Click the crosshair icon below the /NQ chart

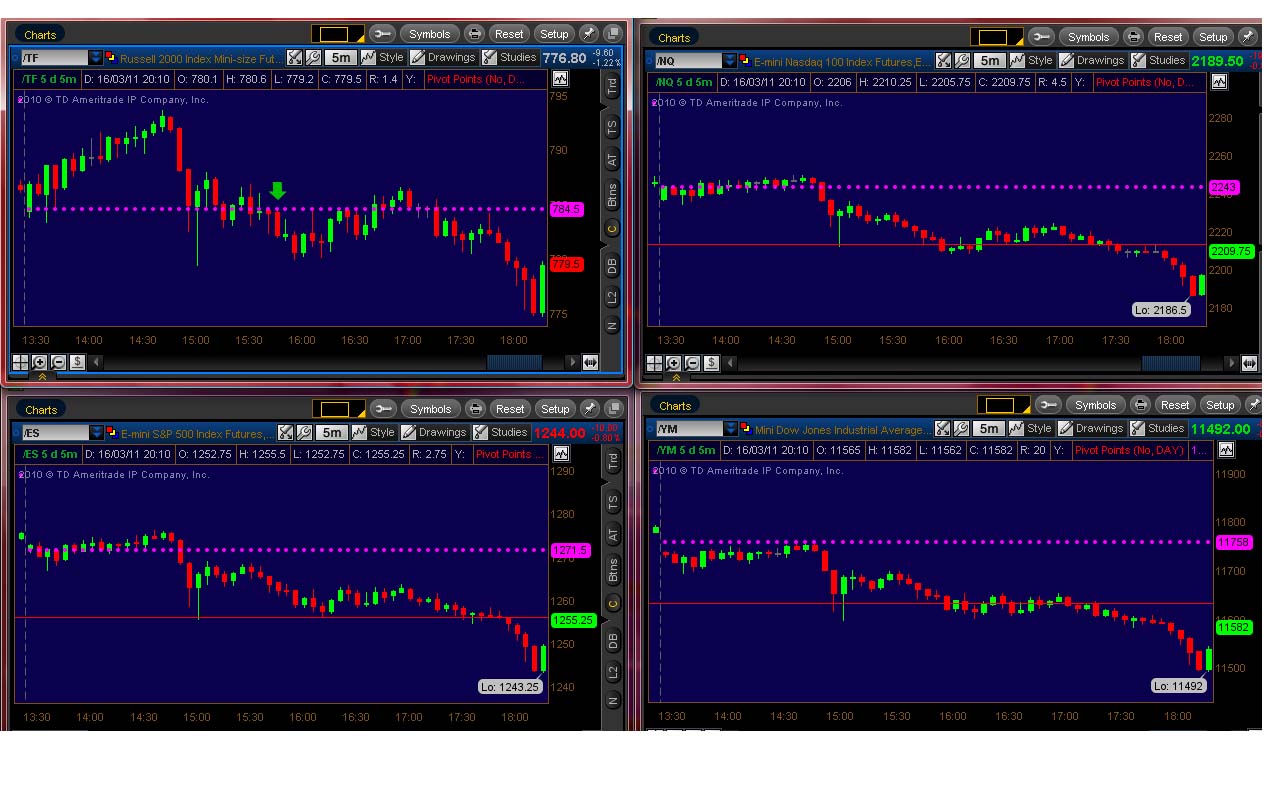655,363
